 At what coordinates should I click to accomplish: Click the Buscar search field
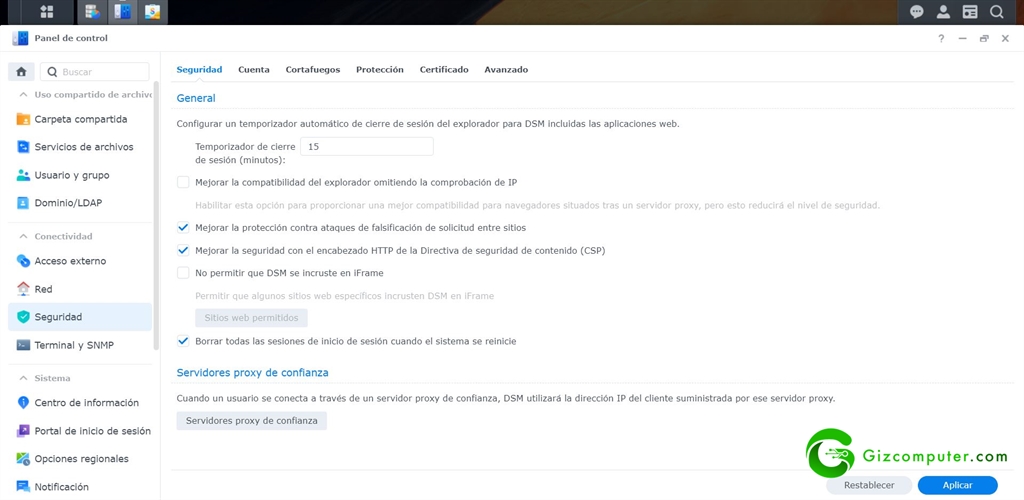(x=95, y=72)
